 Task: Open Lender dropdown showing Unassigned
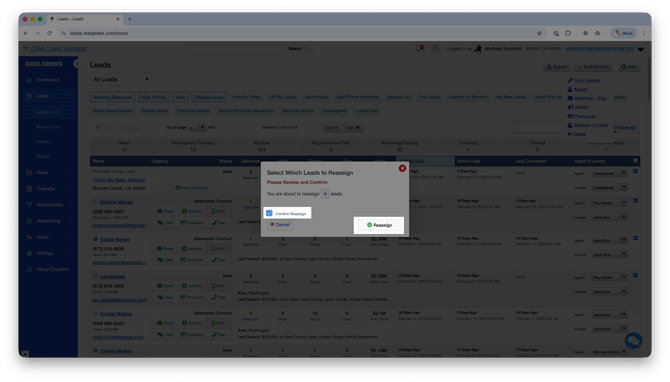click(609, 187)
